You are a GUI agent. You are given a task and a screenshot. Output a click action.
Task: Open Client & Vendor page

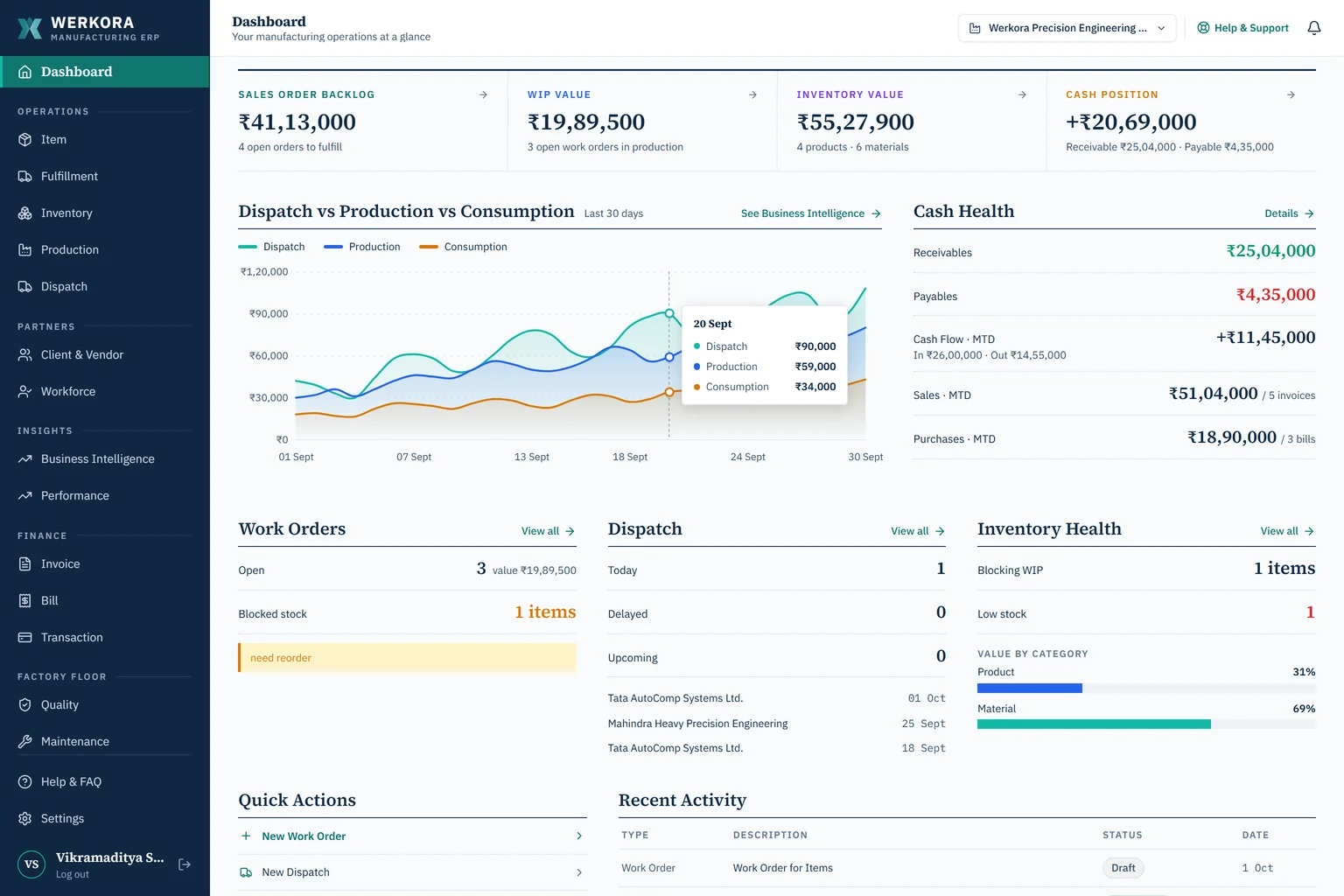pyautogui.click(x=105, y=355)
